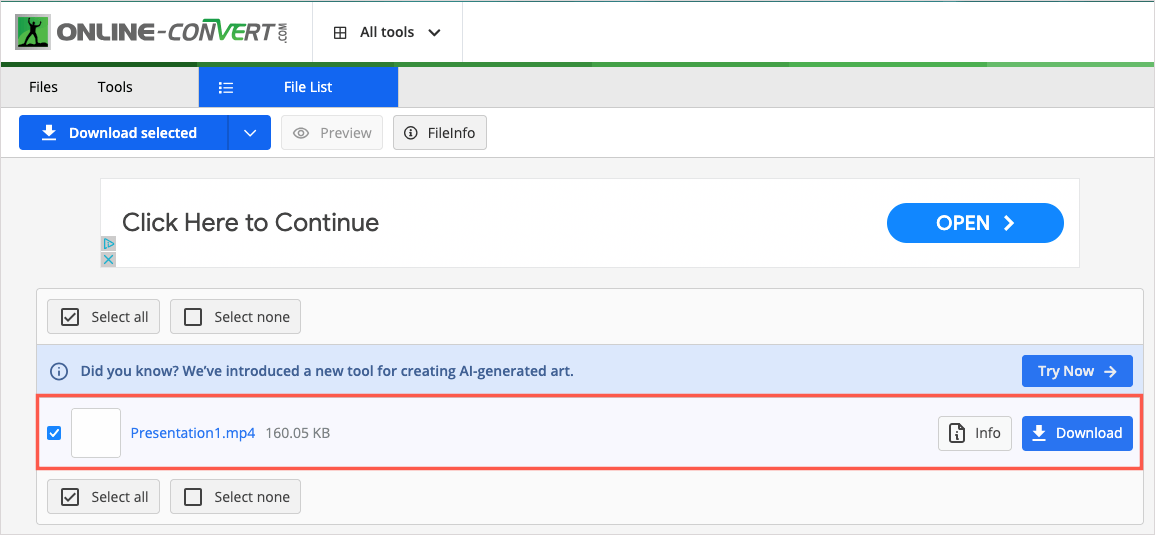Click the grid icon beside All tools
The image size is (1155, 535).
(x=340, y=32)
